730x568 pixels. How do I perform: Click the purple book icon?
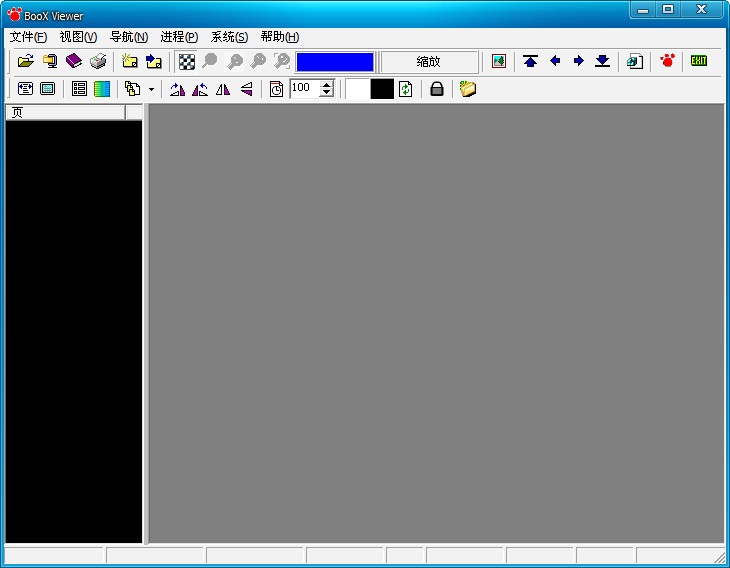74,61
